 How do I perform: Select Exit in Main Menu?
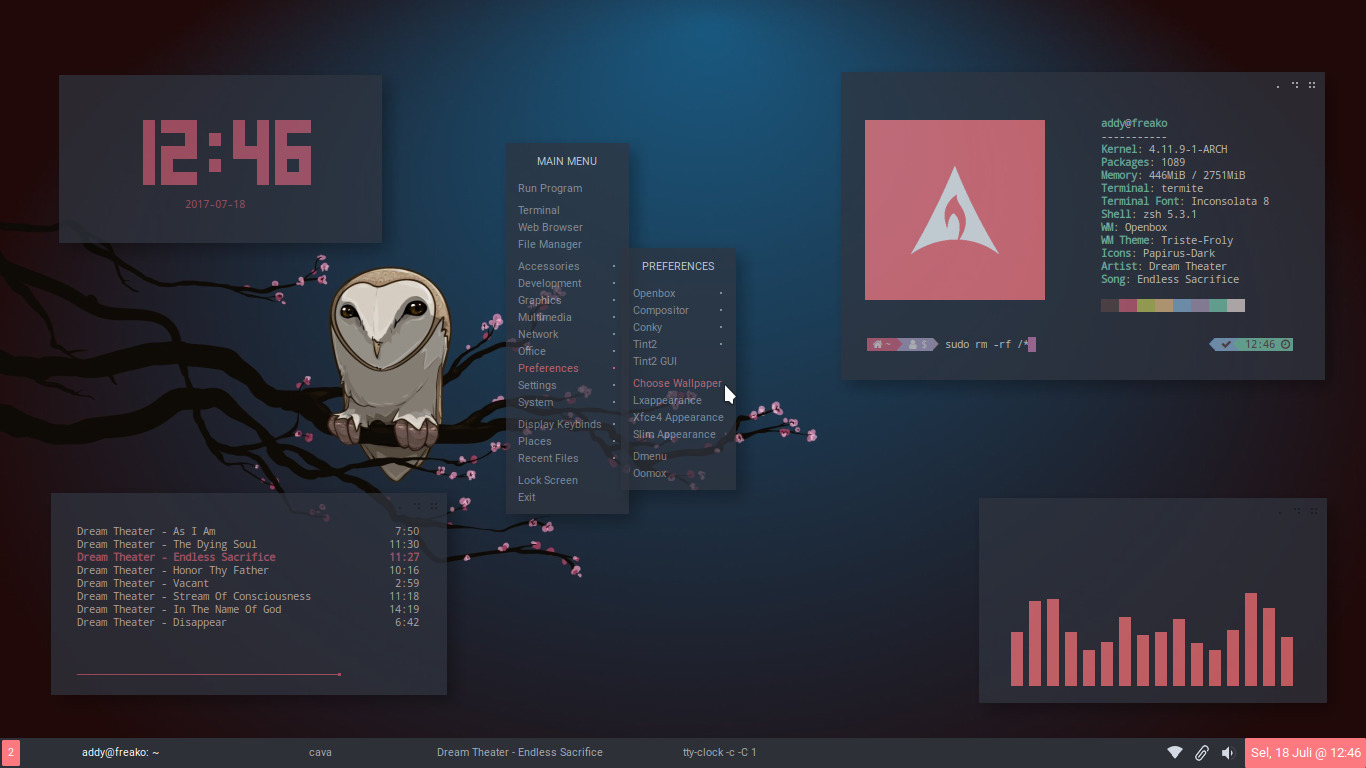(567, 497)
